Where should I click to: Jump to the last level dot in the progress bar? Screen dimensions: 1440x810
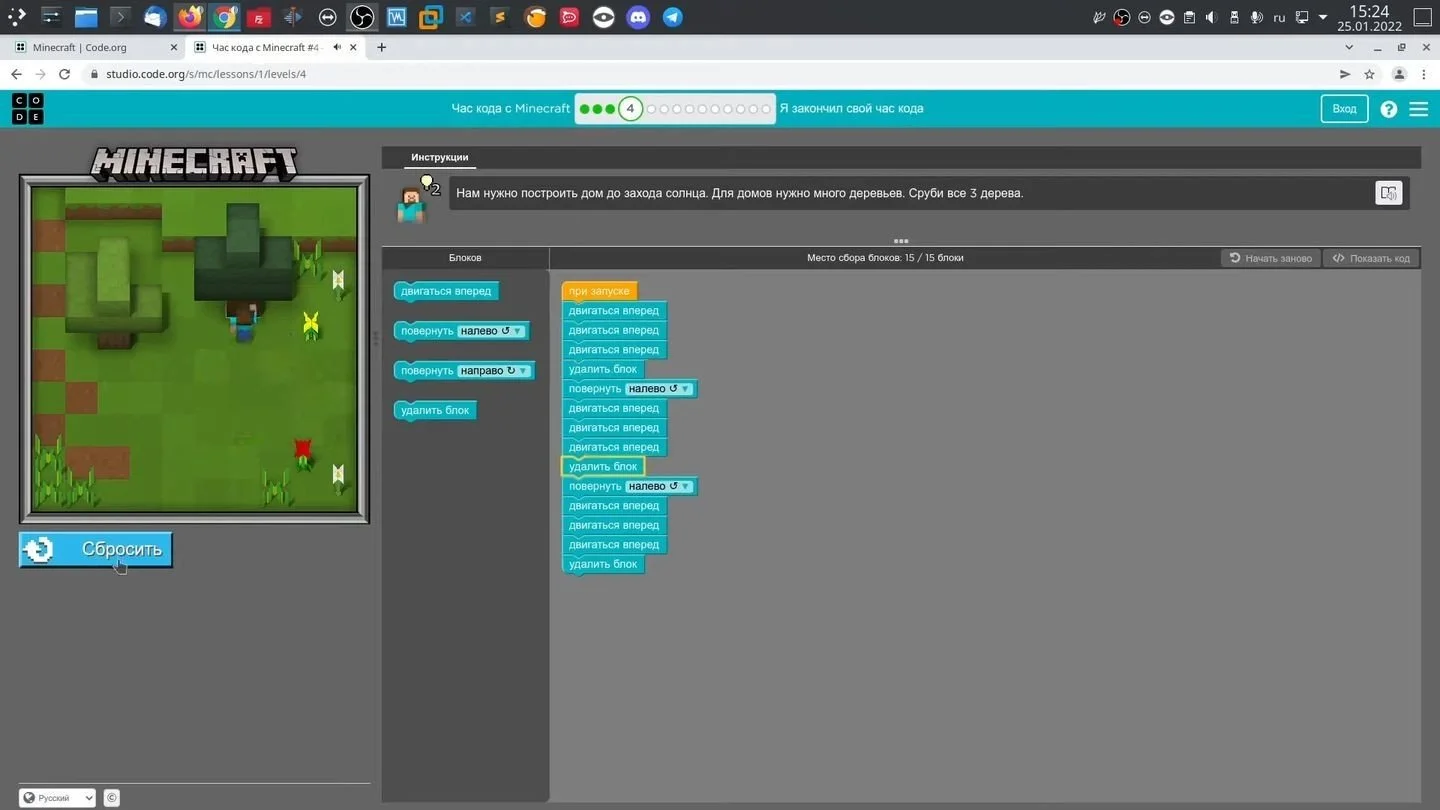click(x=766, y=109)
